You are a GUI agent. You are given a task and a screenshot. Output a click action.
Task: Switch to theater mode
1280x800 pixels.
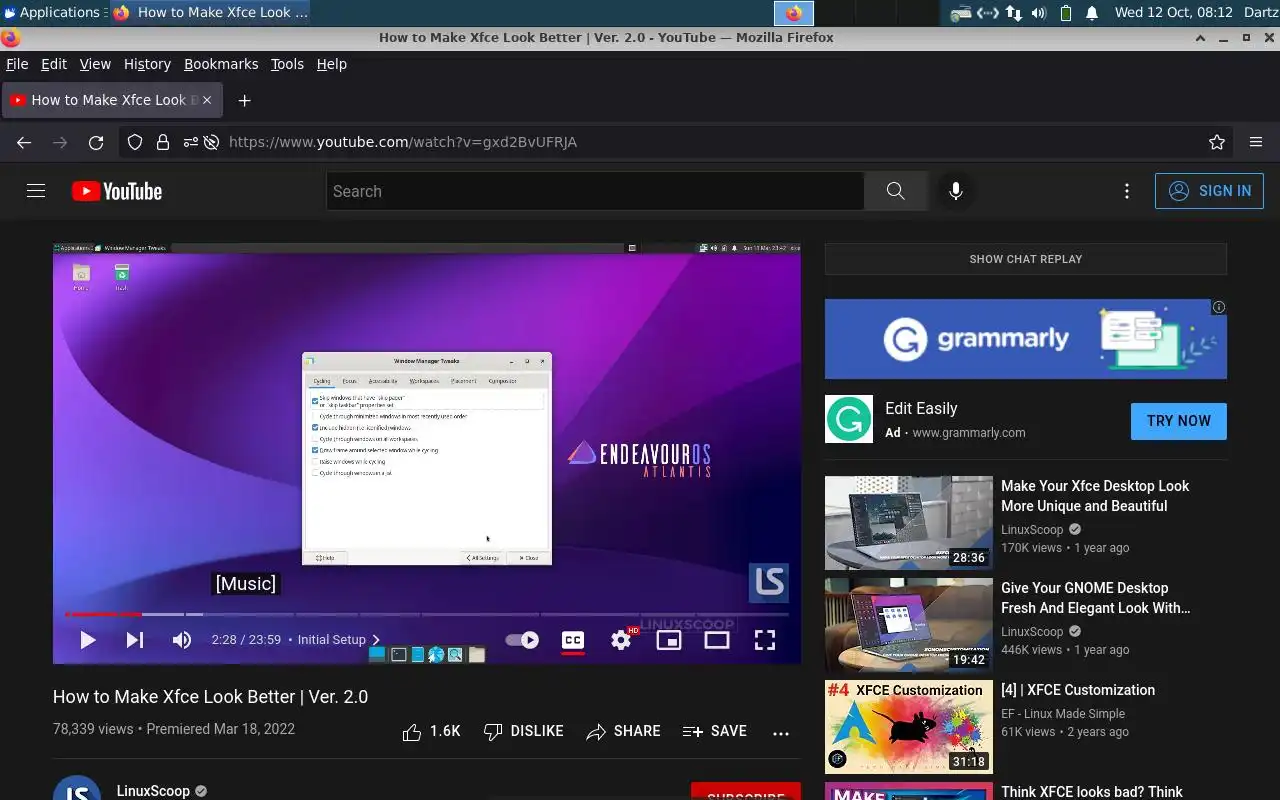point(717,640)
